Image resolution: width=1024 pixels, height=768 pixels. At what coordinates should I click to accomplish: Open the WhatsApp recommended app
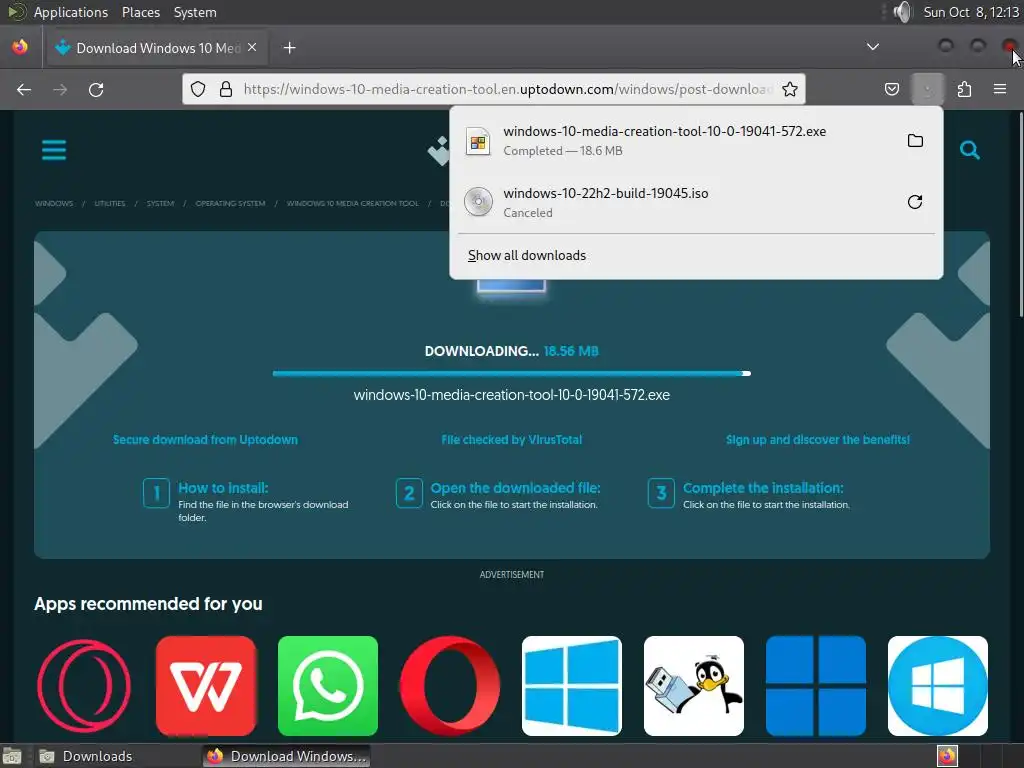(328, 686)
